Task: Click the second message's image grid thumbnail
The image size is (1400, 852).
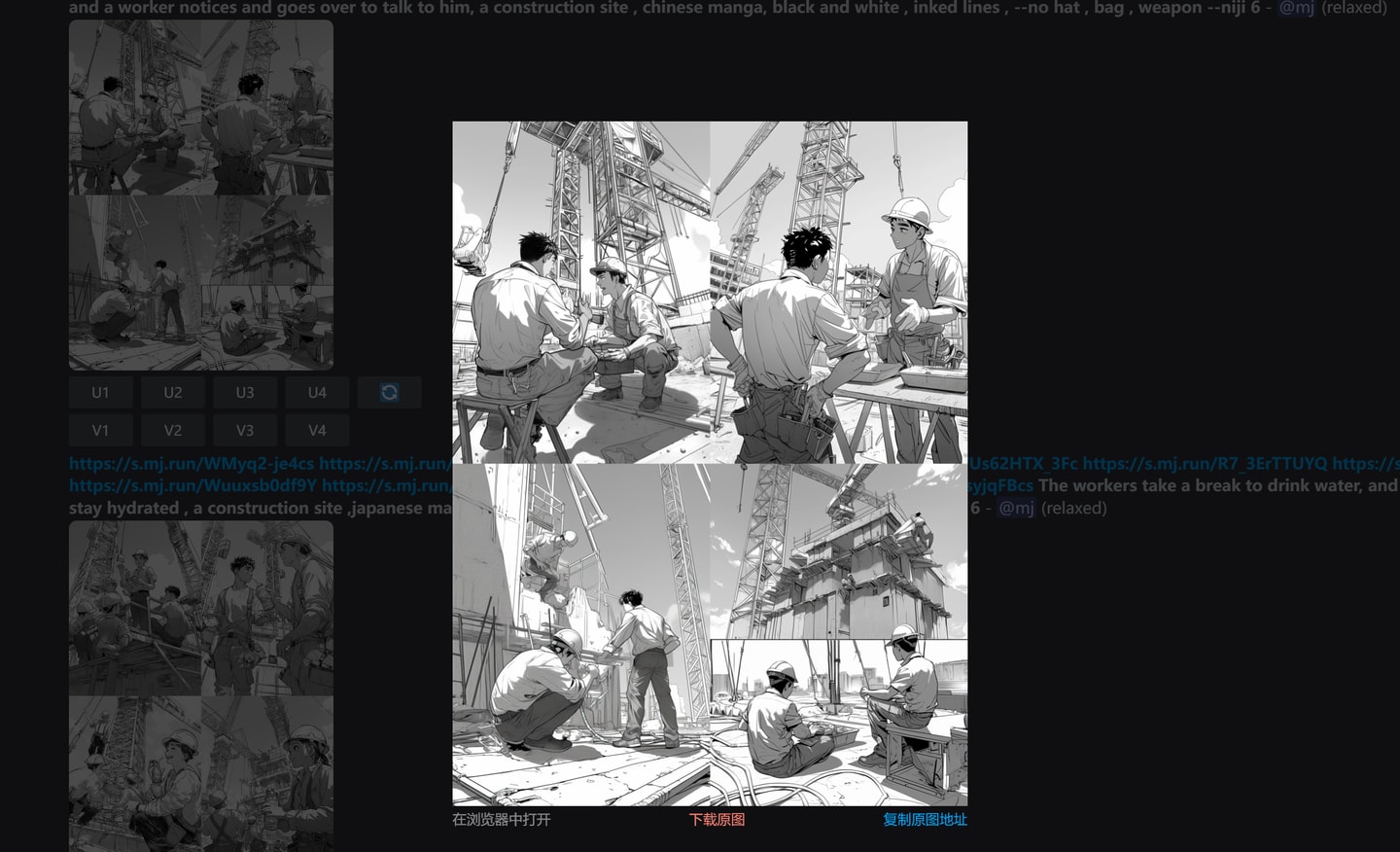Action: [201, 687]
